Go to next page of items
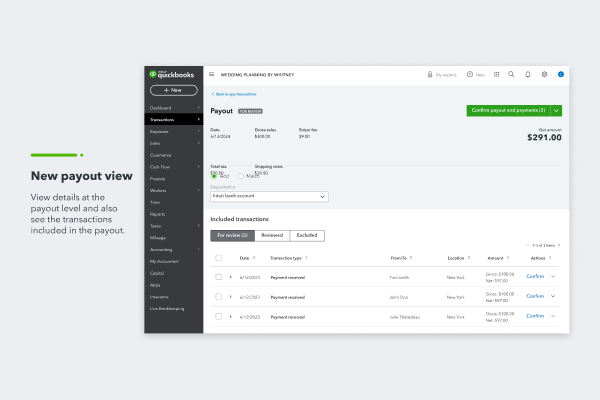This screenshot has height=400, width=600. tap(559, 245)
